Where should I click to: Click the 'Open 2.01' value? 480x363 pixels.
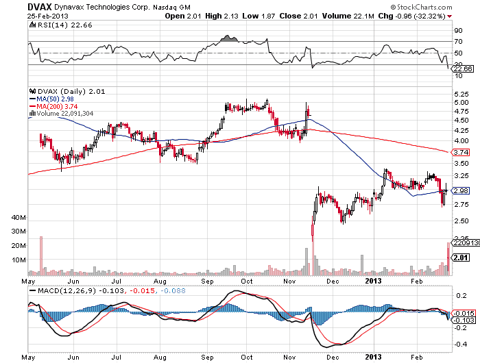click(x=183, y=16)
